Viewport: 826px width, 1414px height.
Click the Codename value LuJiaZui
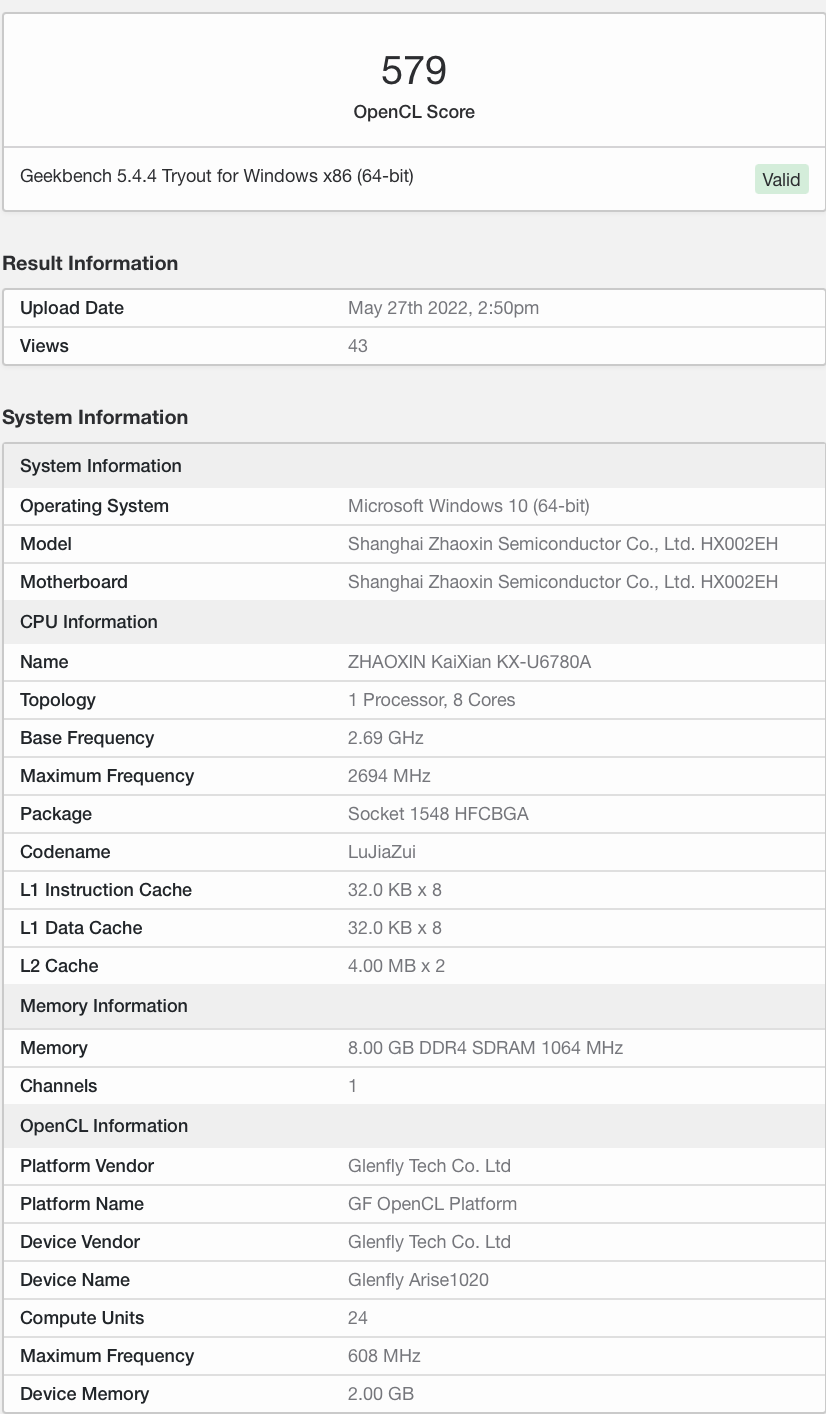[x=382, y=852]
